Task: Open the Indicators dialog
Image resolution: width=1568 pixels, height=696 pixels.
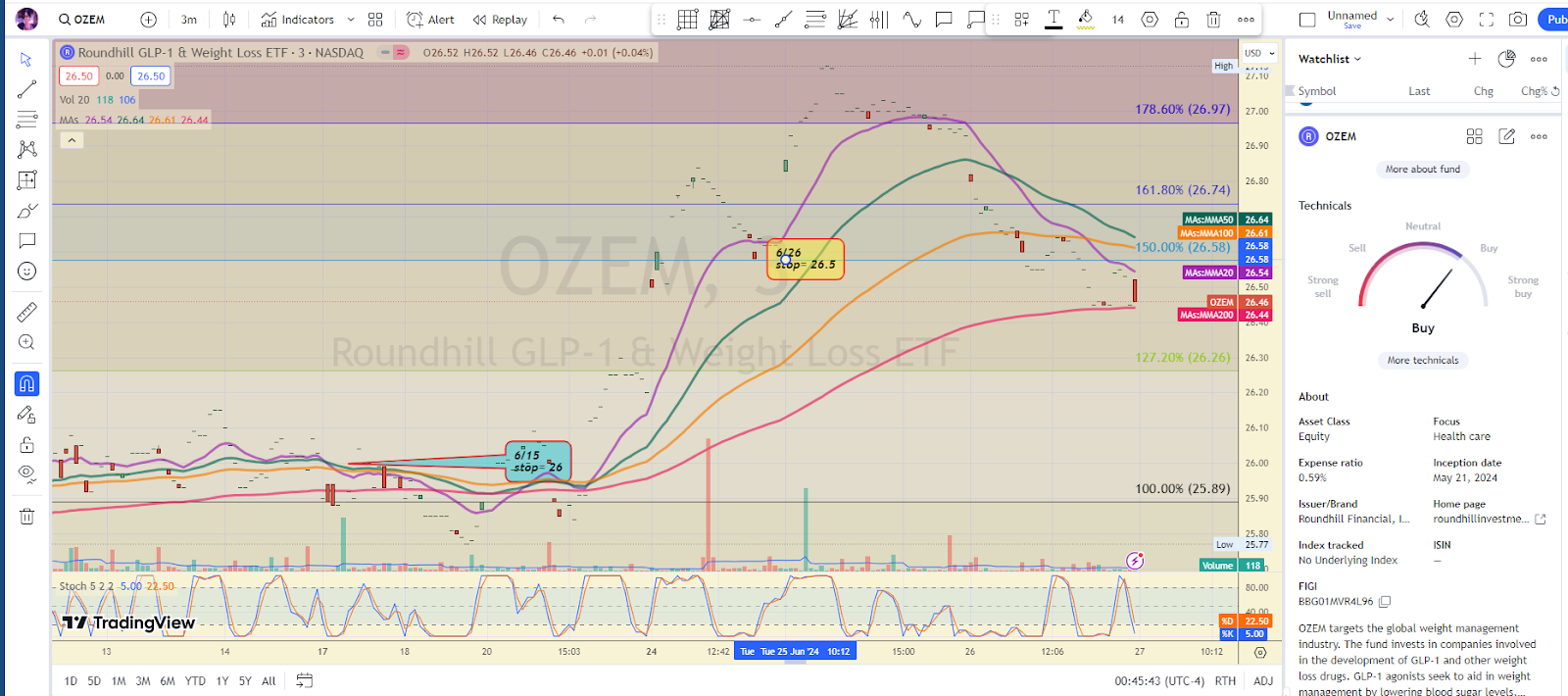Action: 297,20
